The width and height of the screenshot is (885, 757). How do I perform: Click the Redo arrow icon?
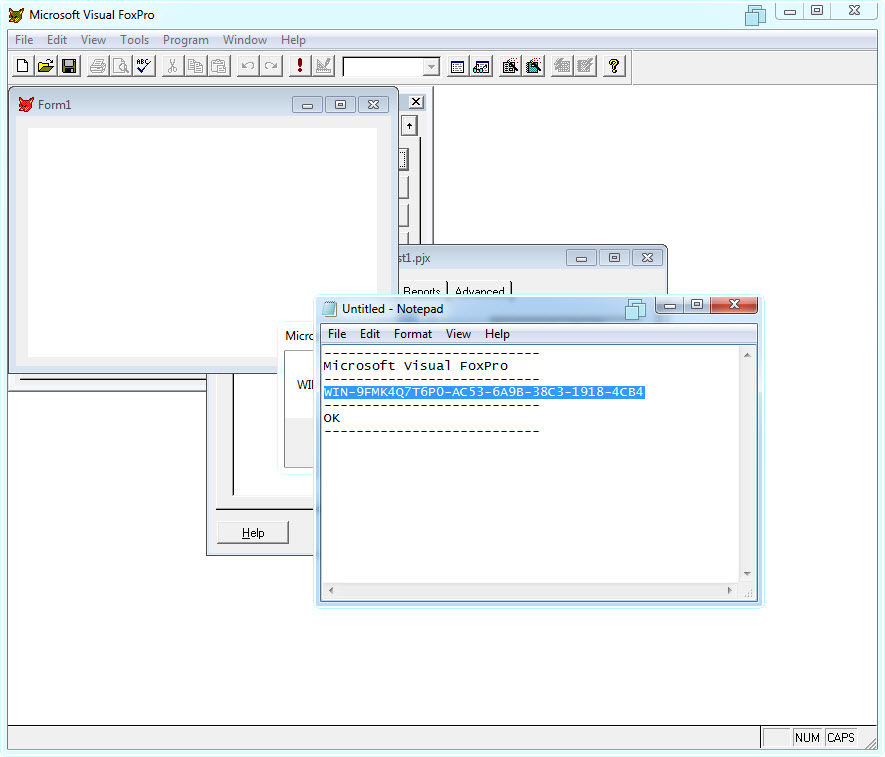pos(271,66)
